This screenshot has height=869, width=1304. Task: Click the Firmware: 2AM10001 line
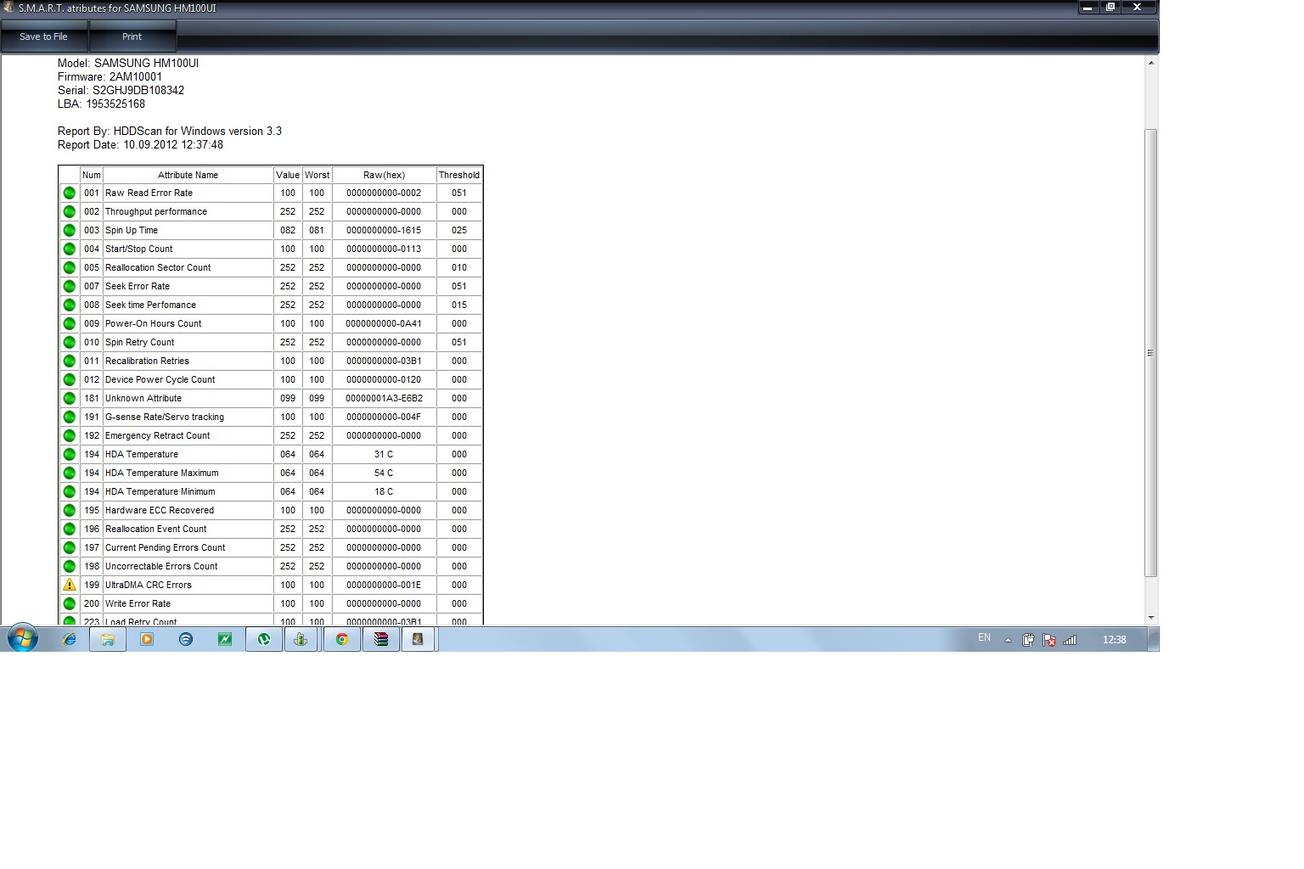[110, 77]
